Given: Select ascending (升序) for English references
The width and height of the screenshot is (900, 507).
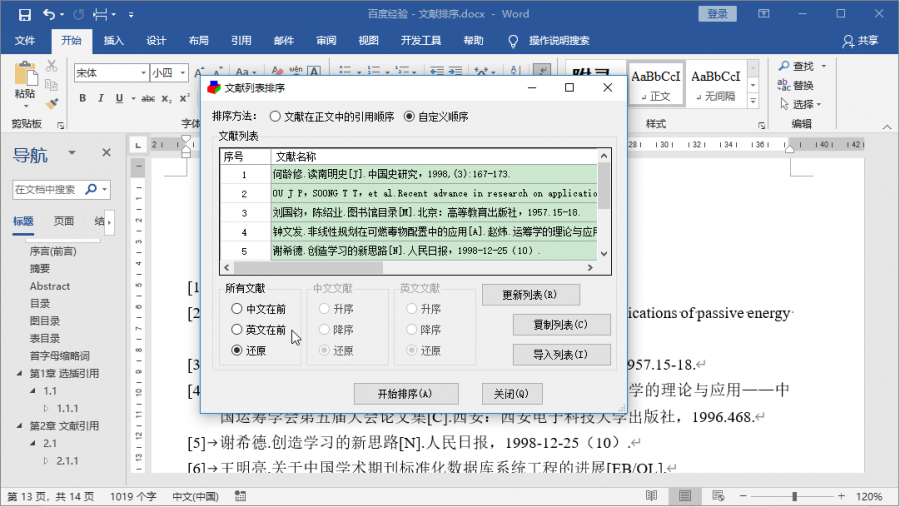Looking at the screenshot, I should tap(412, 309).
